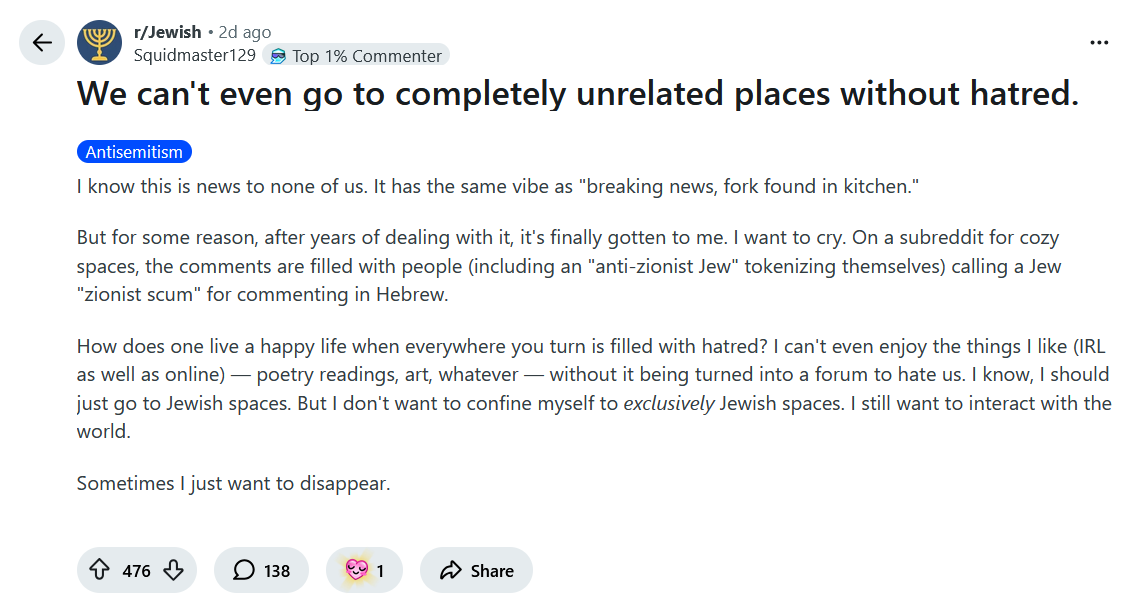1131x600 pixels.
Task: Open the r/Jewish subreddit link
Action: tap(167, 32)
